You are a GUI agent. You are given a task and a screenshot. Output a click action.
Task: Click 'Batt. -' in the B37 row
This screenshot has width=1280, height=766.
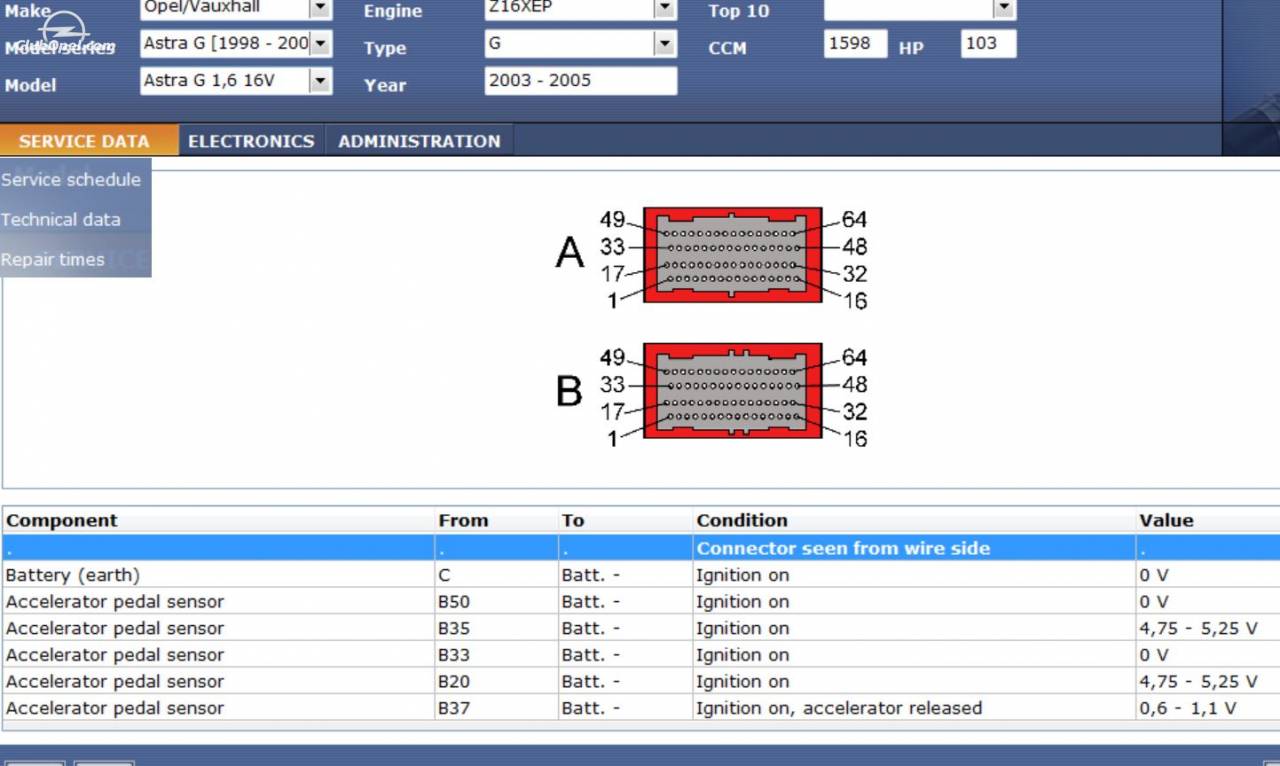tap(591, 708)
